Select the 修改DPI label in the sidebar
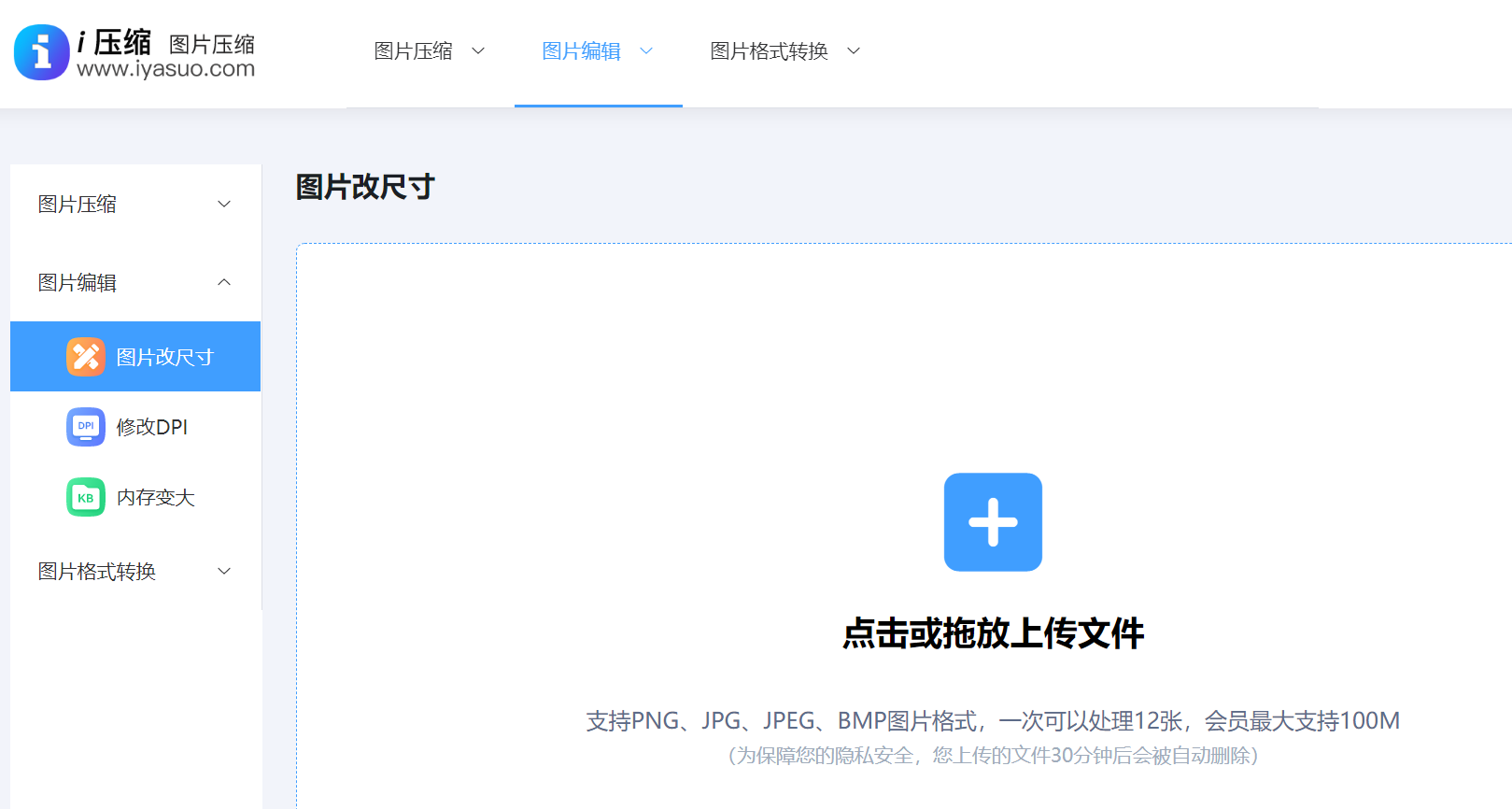 pos(152,427)
